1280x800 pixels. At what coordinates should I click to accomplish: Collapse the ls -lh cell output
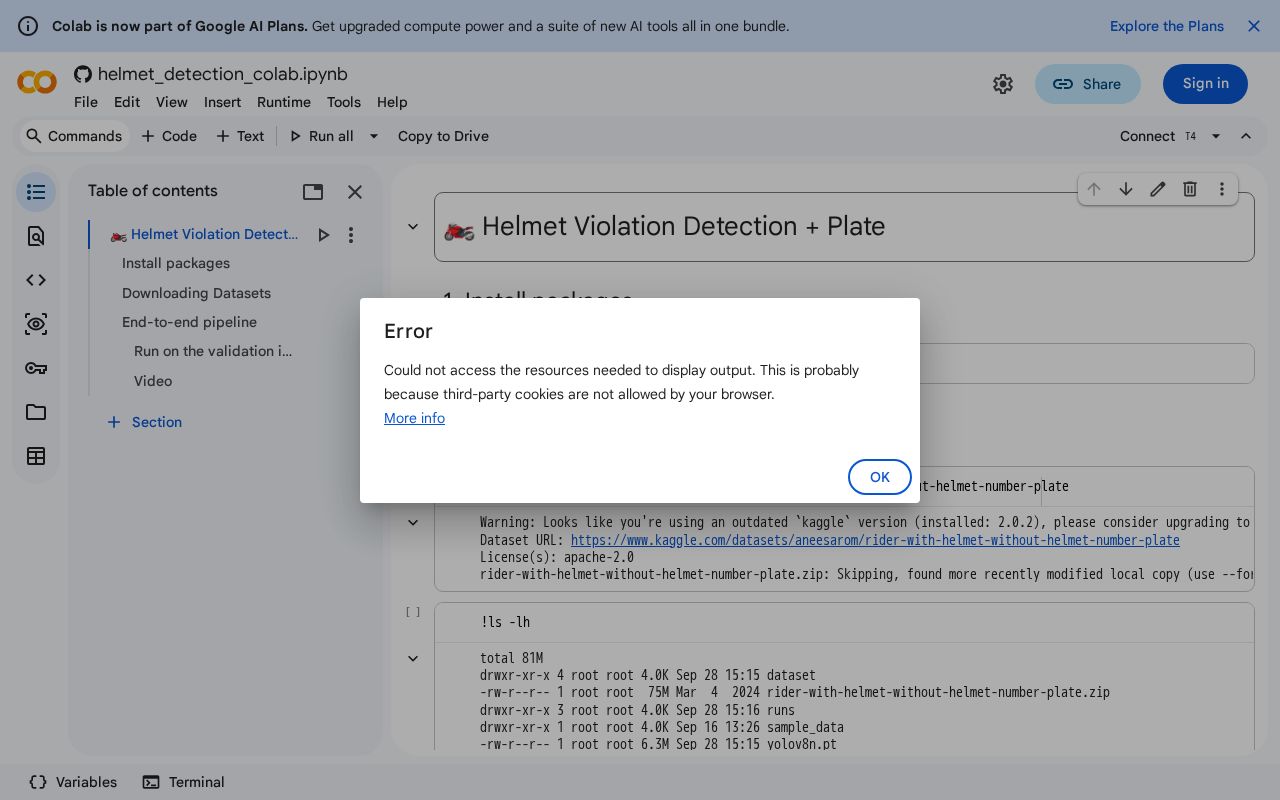click(x=413, y=658)
